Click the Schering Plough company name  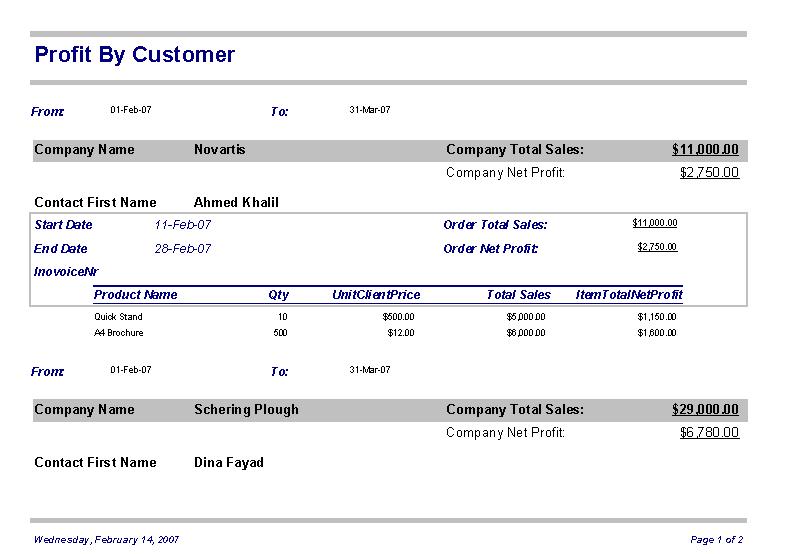246,410
